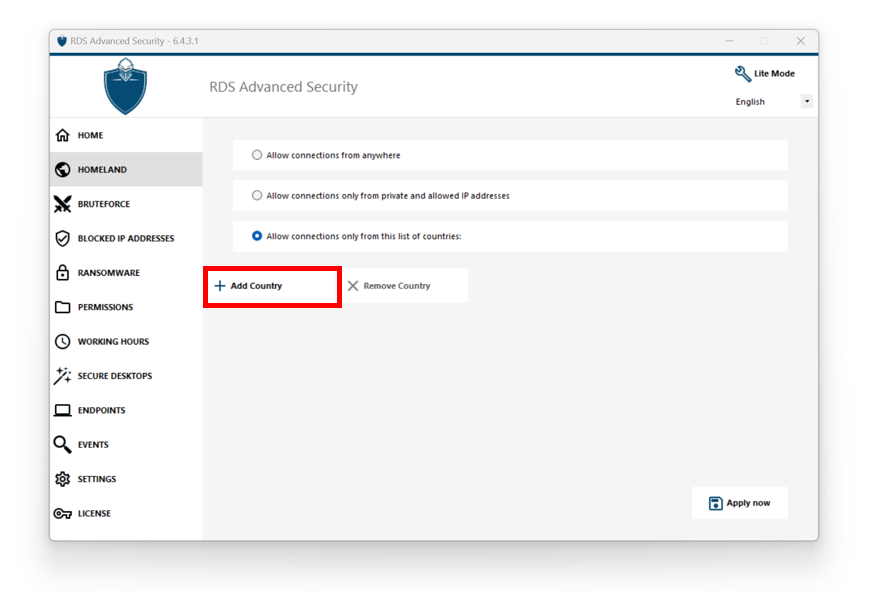Open the SETTINGS section label

coord(97,479)
